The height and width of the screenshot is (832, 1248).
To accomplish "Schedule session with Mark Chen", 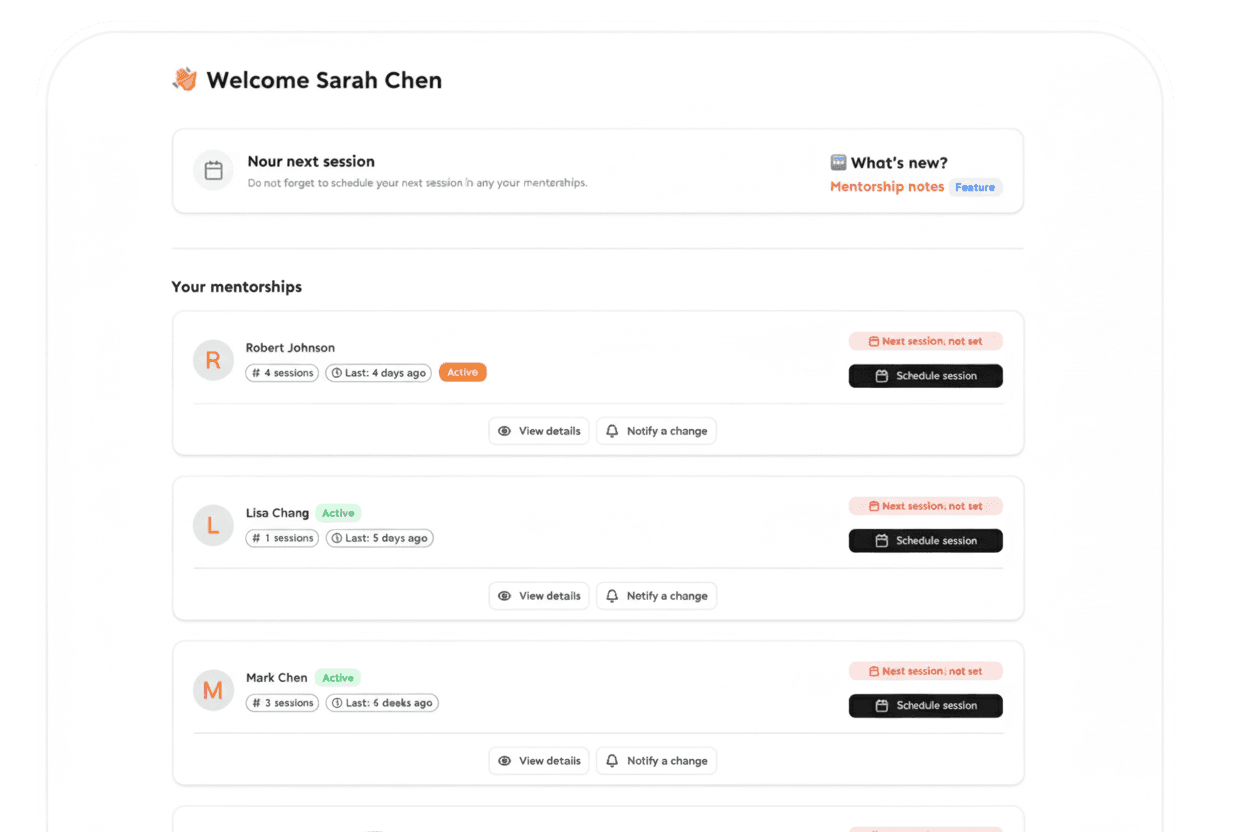I will point(925,706).
